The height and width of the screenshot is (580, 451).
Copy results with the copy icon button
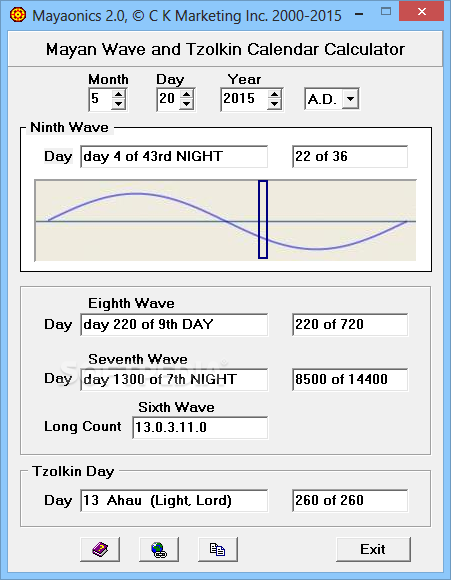pyautogui.click(x=218, y=549)
